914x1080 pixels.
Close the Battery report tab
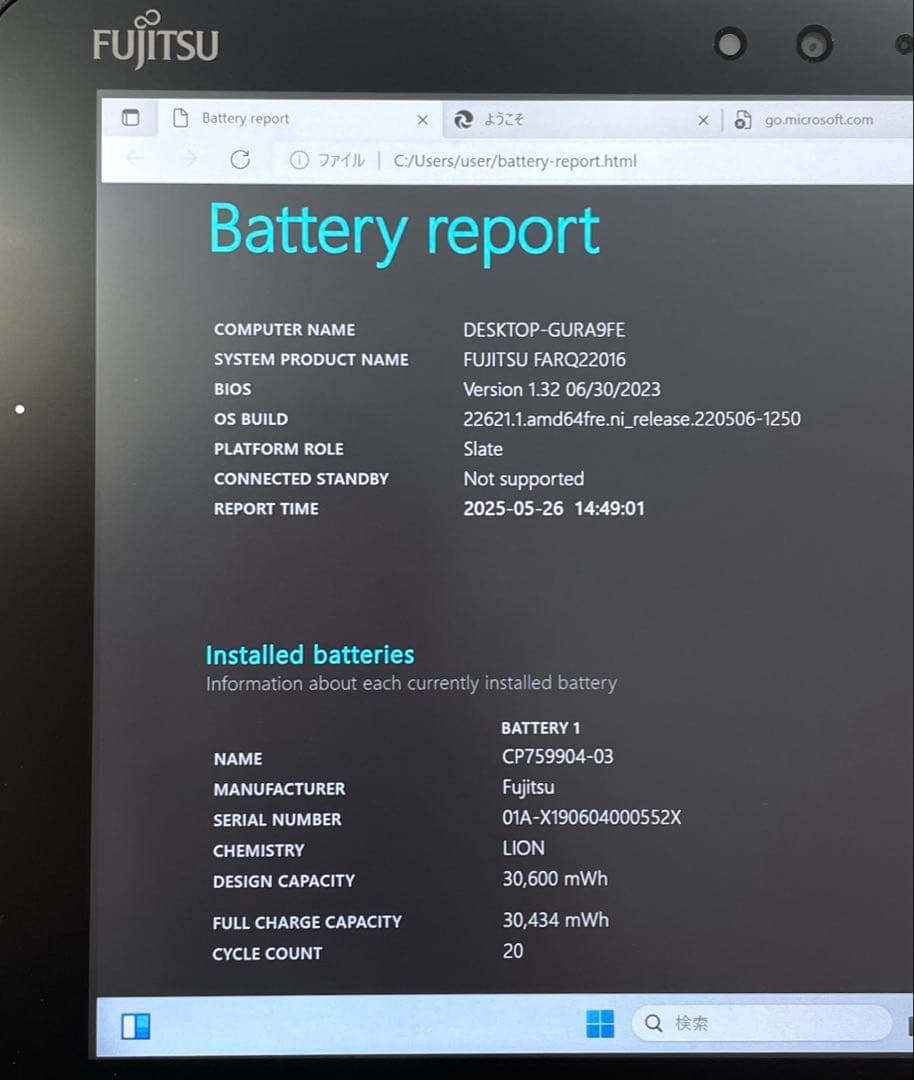pyautogui.click(x=422, y=120)
